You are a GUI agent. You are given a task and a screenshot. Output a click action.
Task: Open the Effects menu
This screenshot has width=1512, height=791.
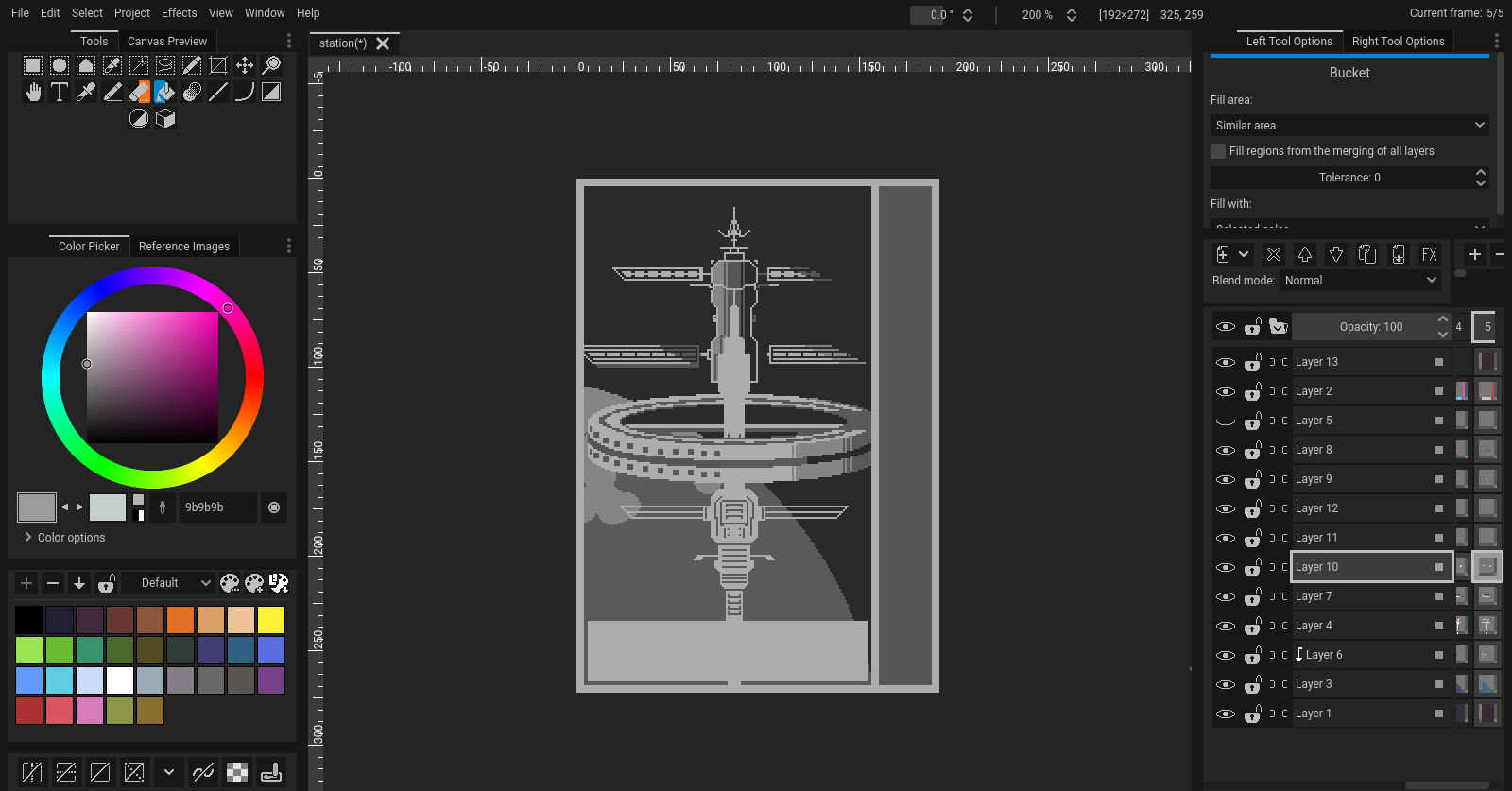click(179, 13)
